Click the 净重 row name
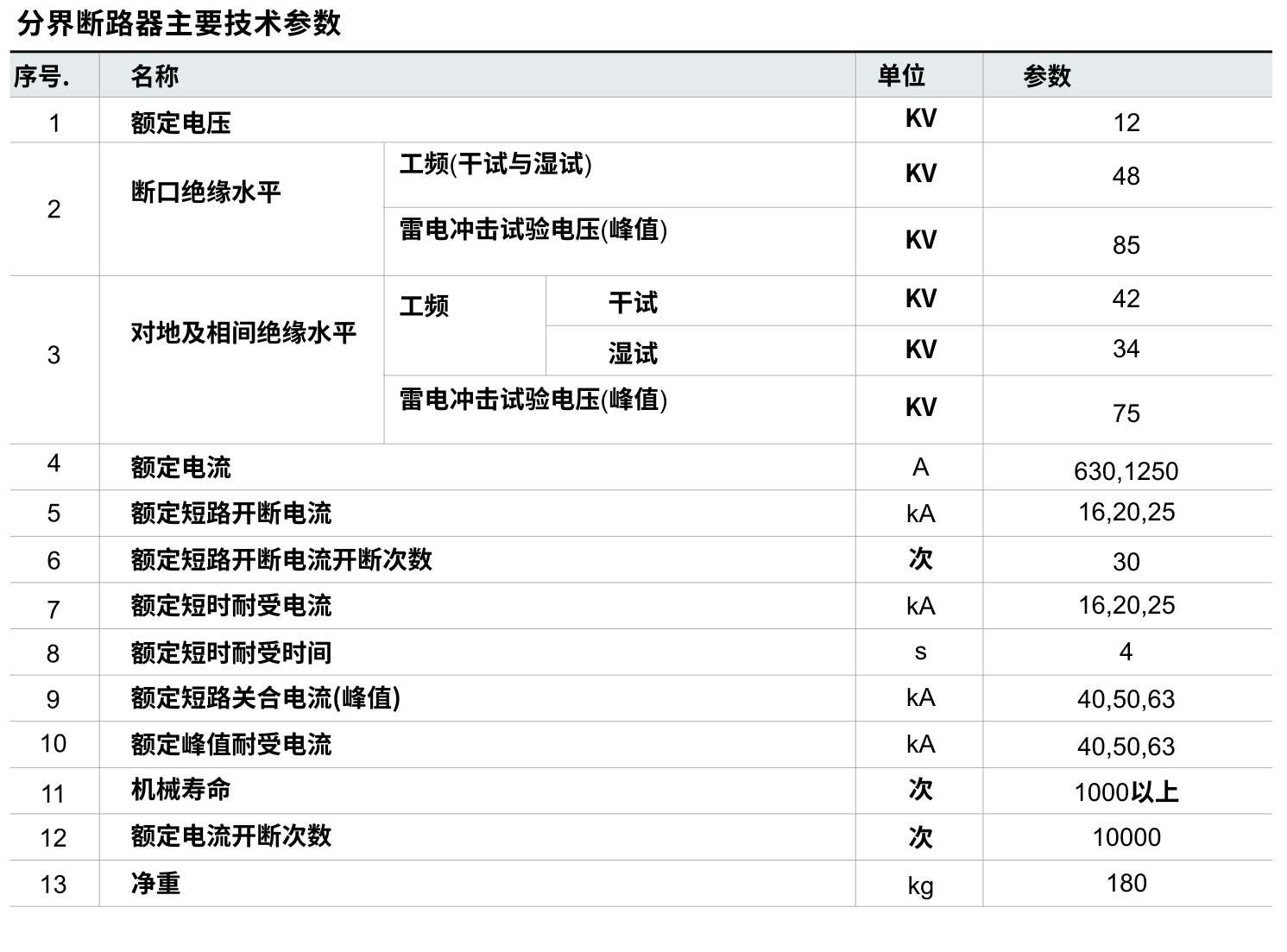 [156, 883]
